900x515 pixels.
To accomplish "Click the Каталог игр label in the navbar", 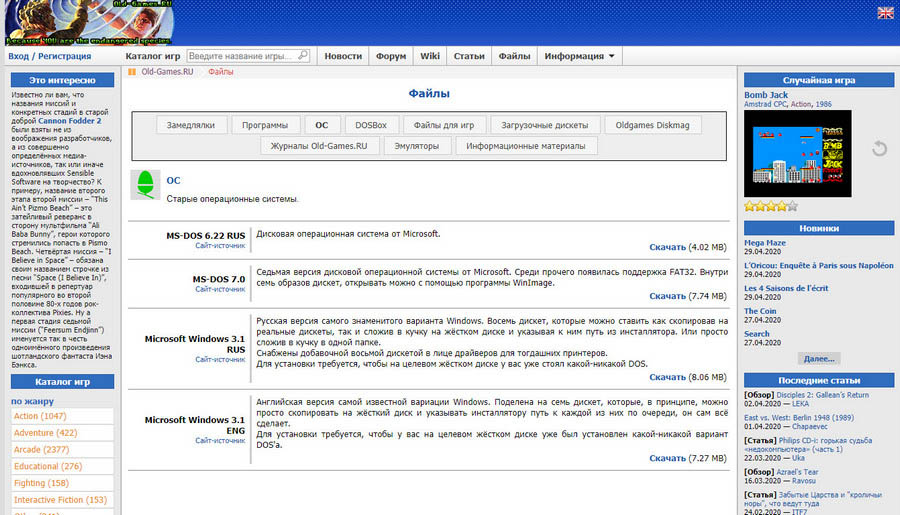I will point(153,56).
